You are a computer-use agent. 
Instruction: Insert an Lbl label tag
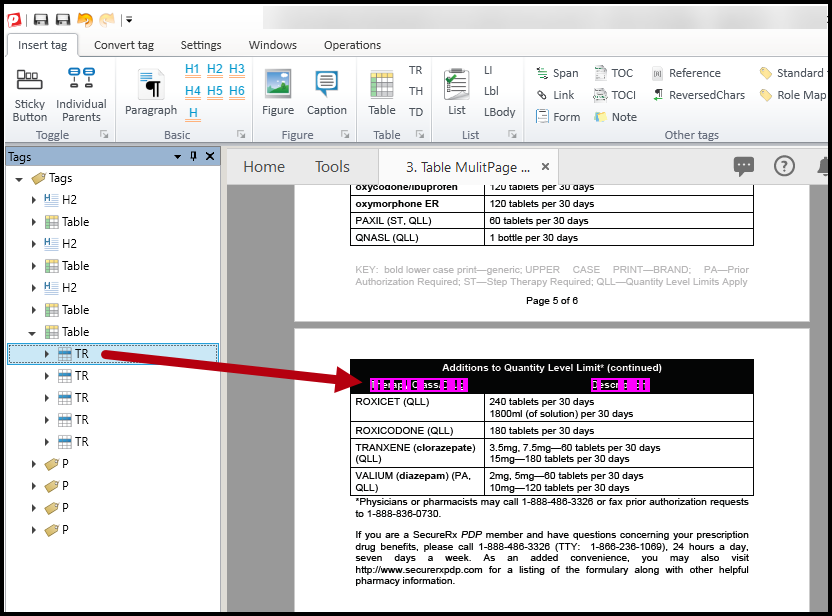click(x=491, y=91)
